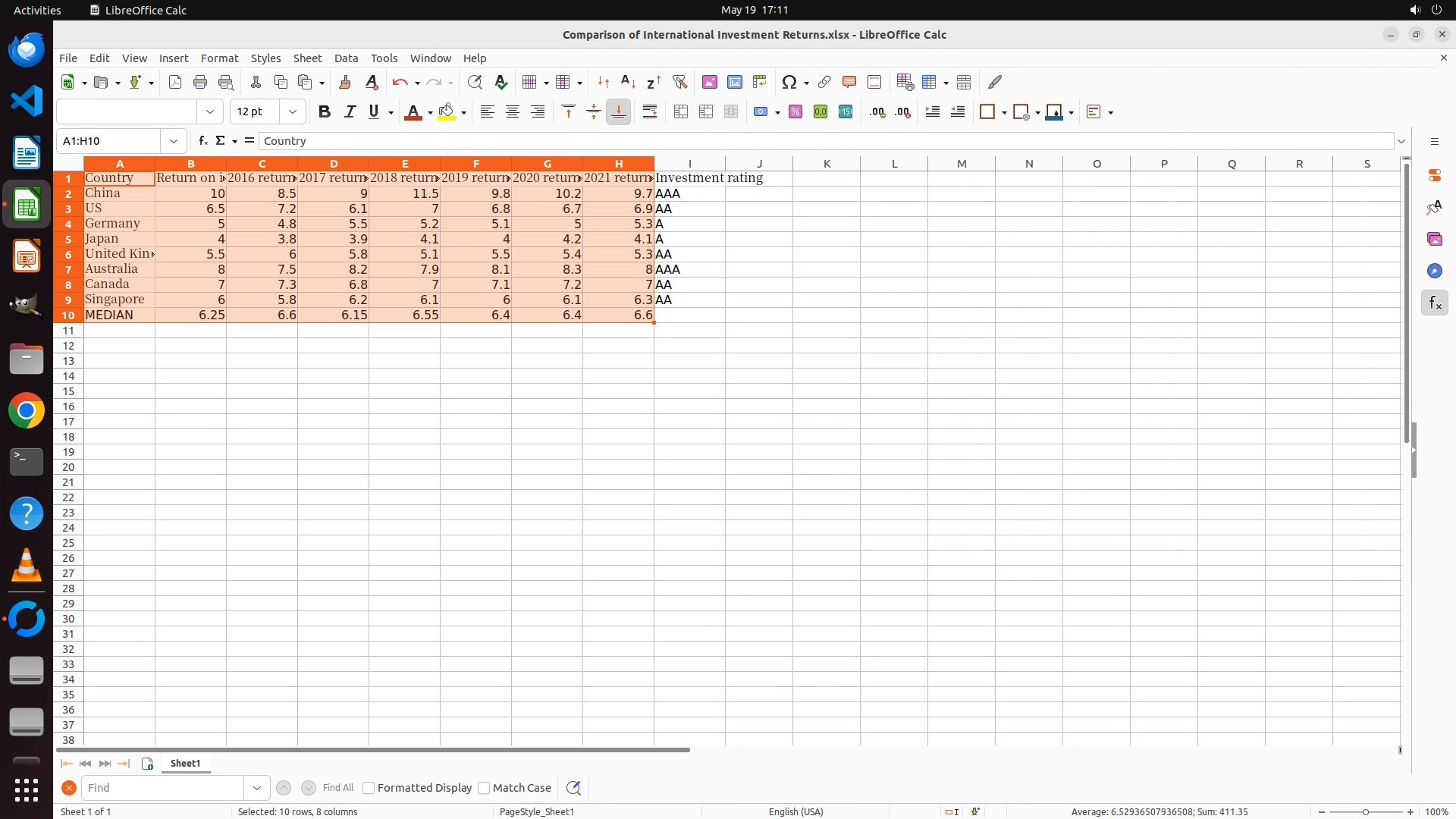Toggle Wrap Text button
The width and height of the screenshot is (1456, 819).
tap(650, 112)
